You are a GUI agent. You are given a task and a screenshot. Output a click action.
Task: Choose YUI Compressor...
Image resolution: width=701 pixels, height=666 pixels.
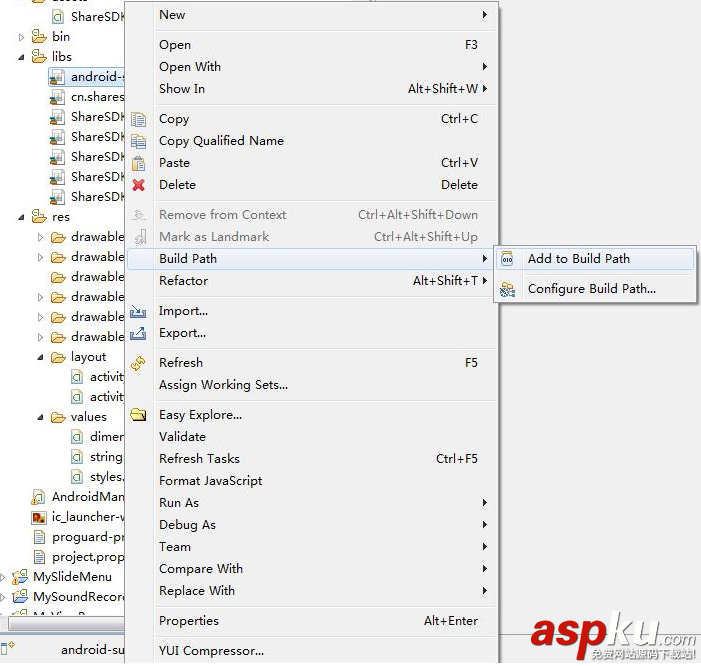[x=313, y=651]
